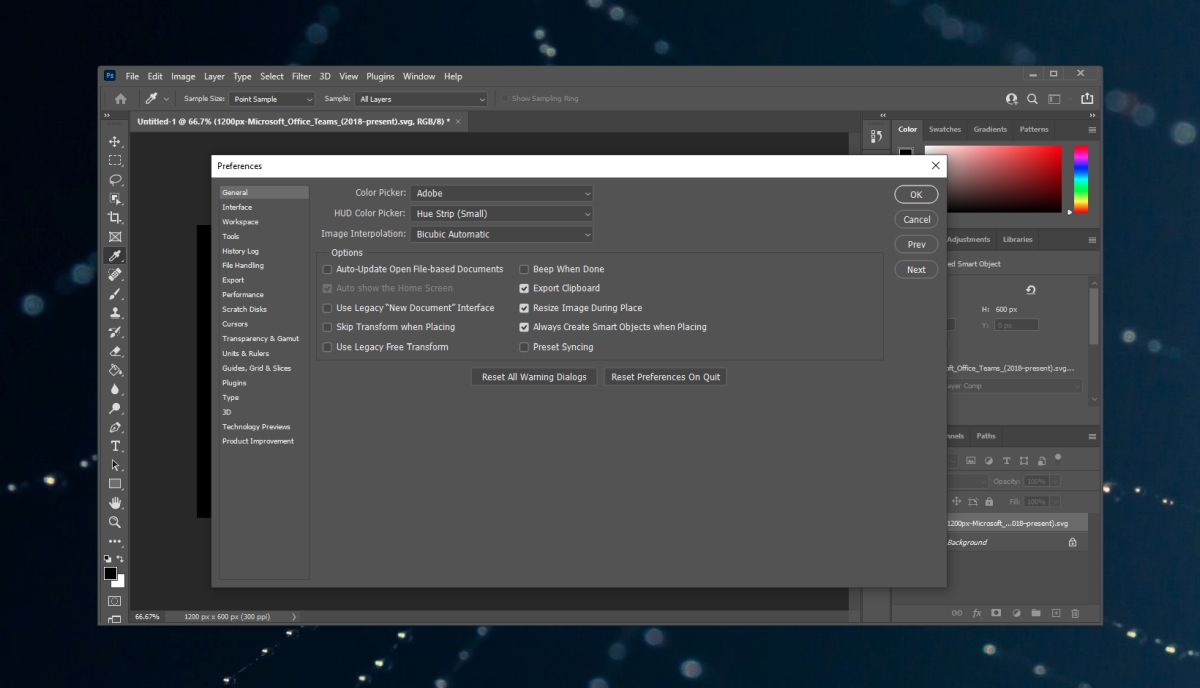Check Use Legacy Free Transform
Viewport: 1200px width, 688px height.
327,346
